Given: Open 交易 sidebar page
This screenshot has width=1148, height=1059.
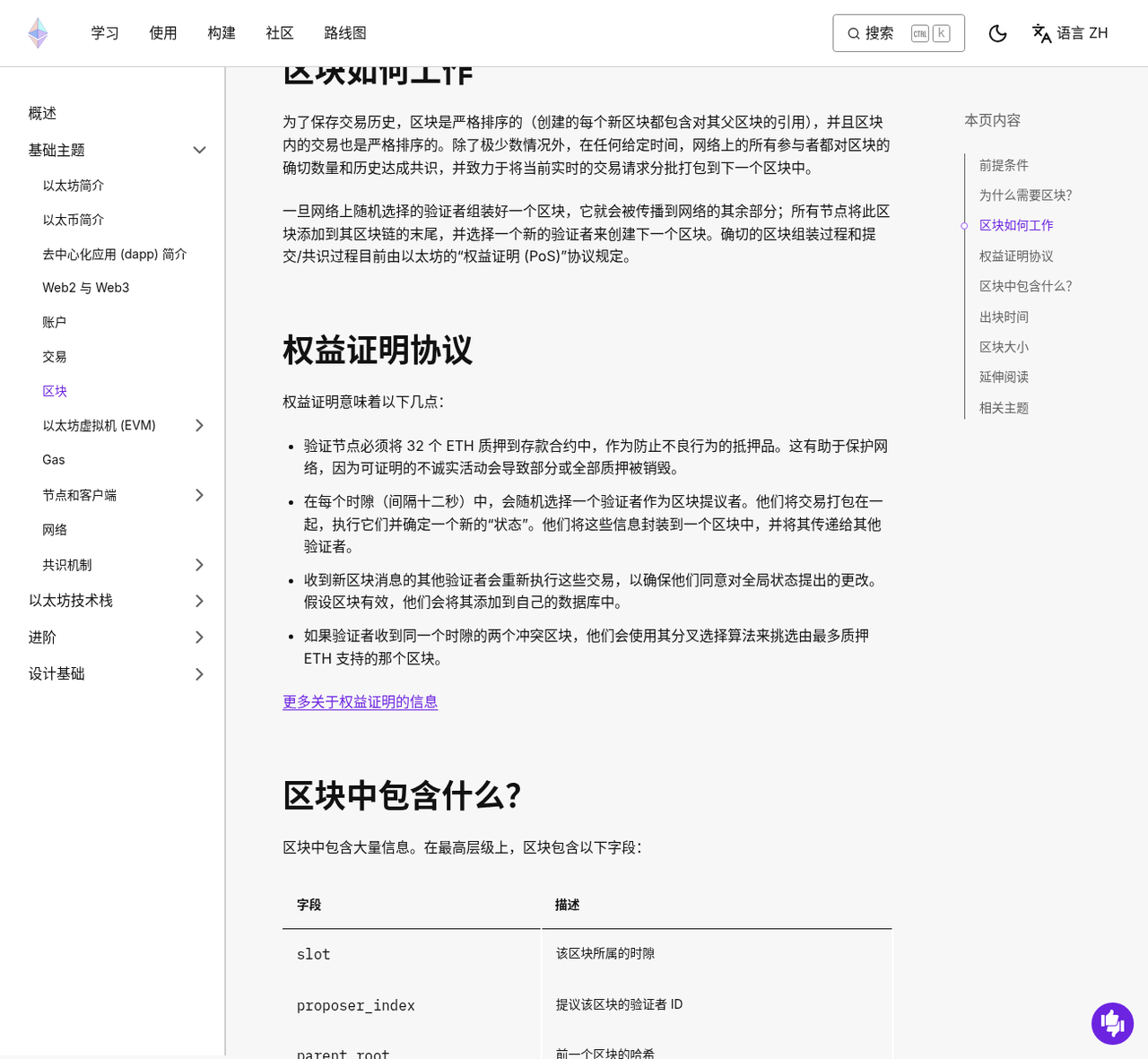Looking at the screenshot, I should 55,357.
